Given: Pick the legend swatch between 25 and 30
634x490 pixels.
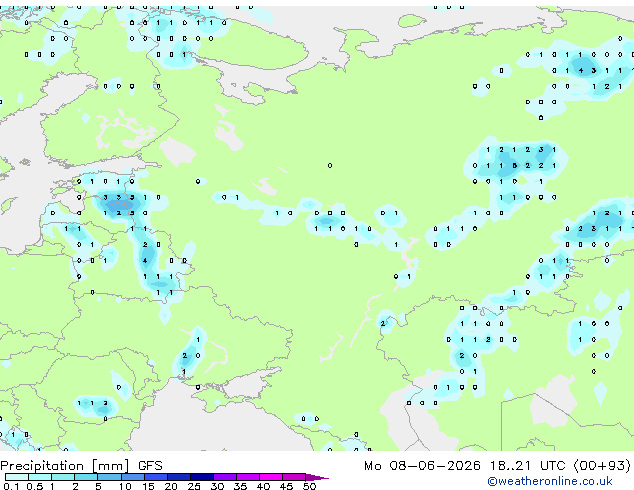Looking at the screenshot, I should point(202,477).
